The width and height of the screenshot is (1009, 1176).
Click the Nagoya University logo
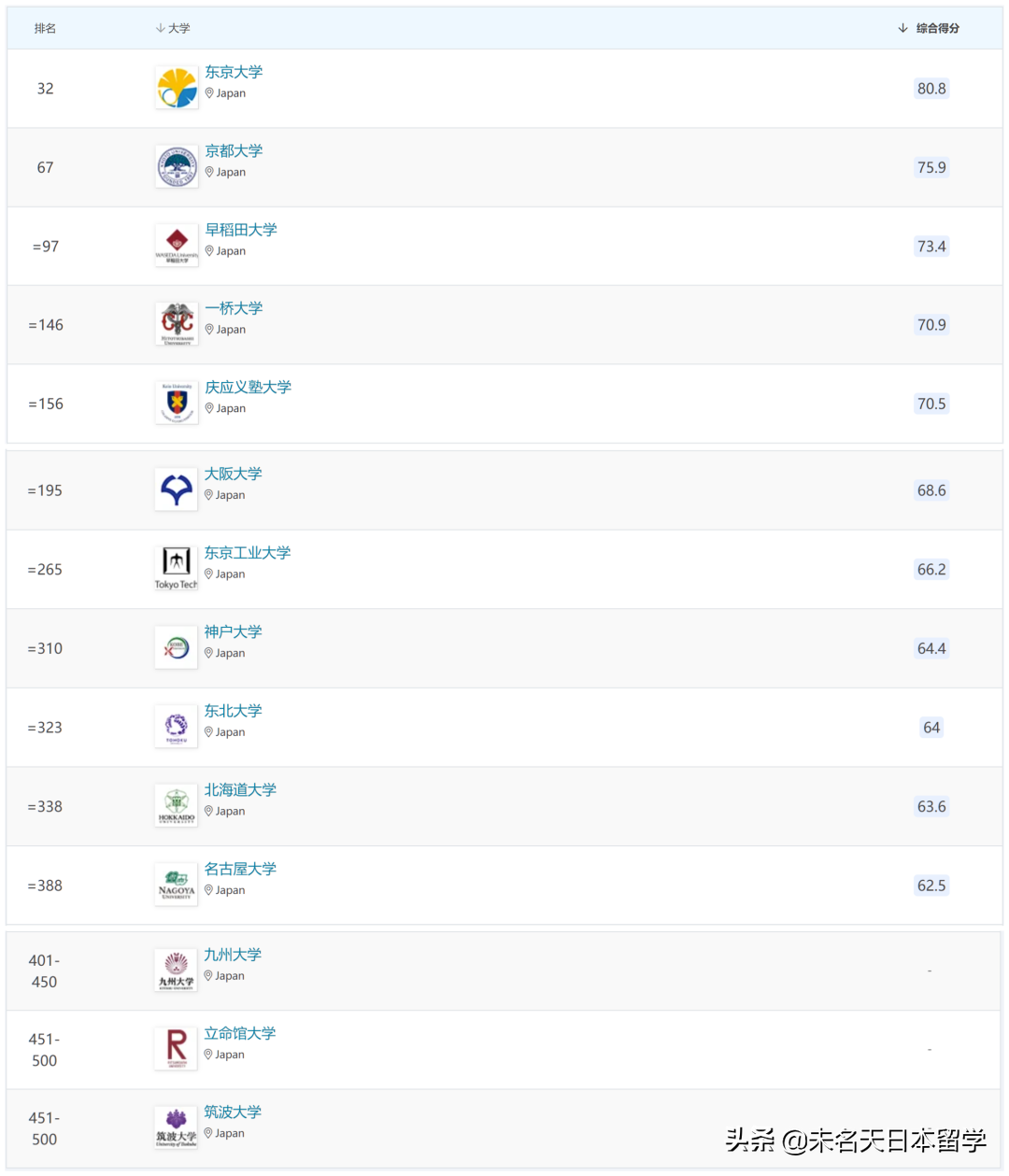[177, 885]
